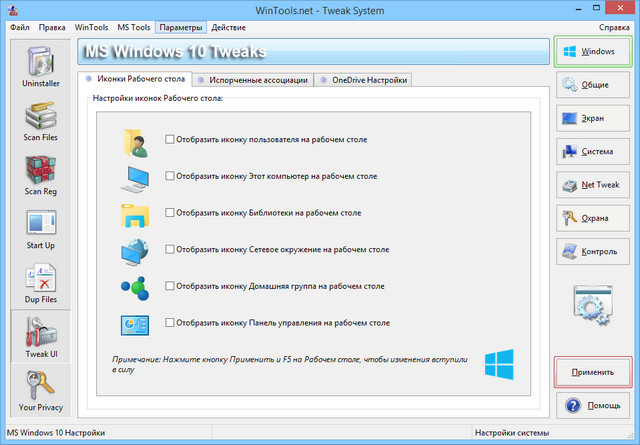Enable the Сетевое окружение icon checkbox
The height and width of the screenshot is (445, 640).
[170, 250]
